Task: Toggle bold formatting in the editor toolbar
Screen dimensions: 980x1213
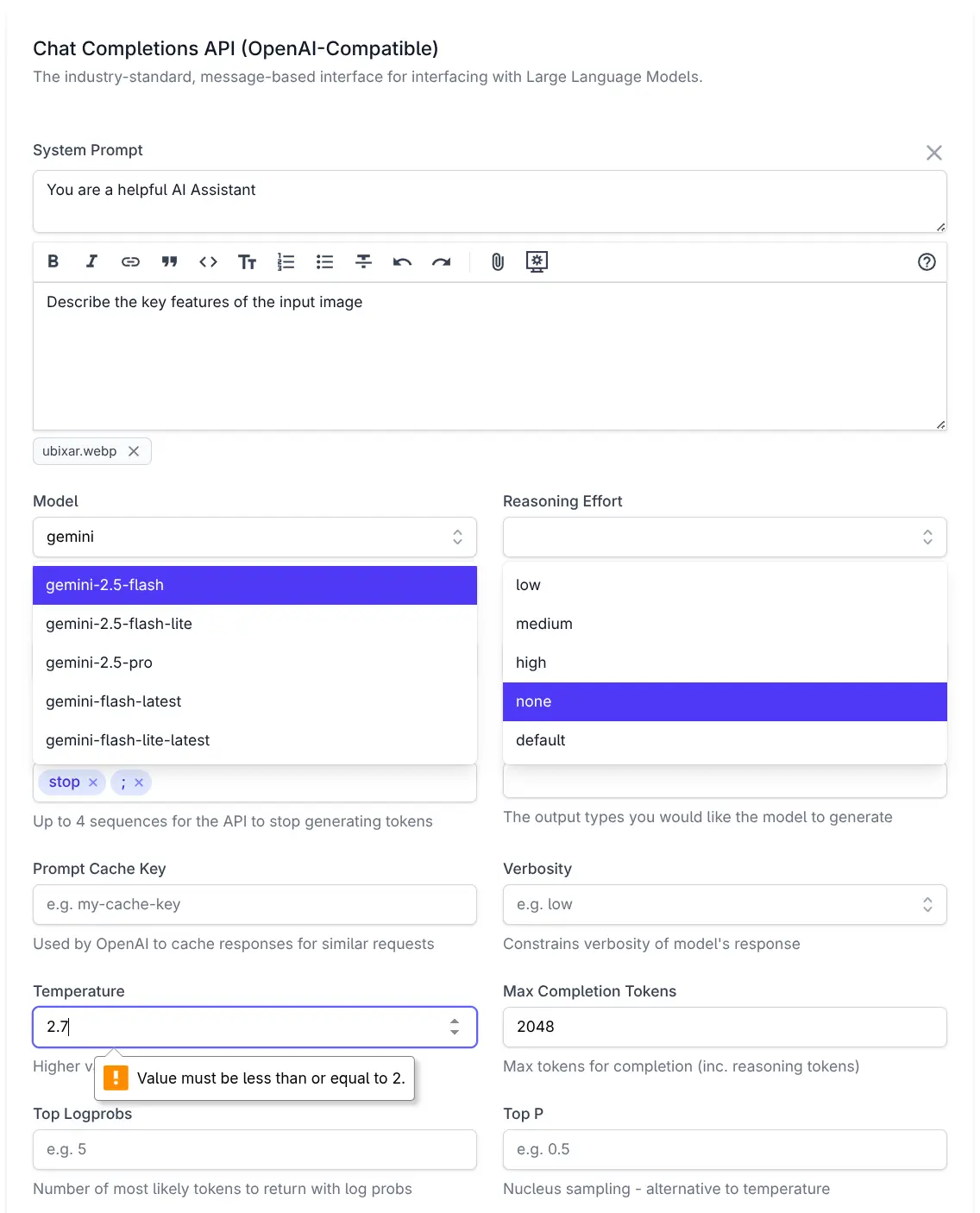Action: coord(53,261)
